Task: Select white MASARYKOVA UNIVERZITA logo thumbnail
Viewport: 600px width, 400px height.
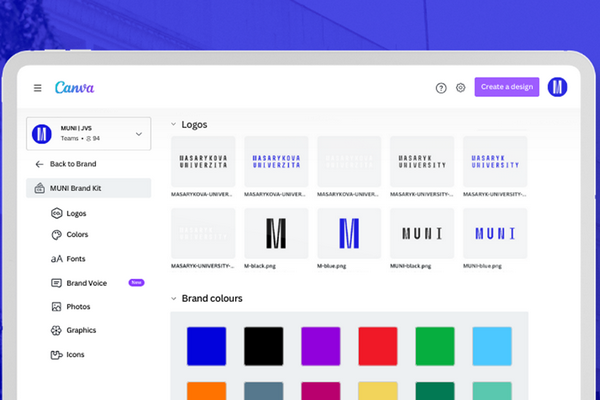Action: [349, 162]
